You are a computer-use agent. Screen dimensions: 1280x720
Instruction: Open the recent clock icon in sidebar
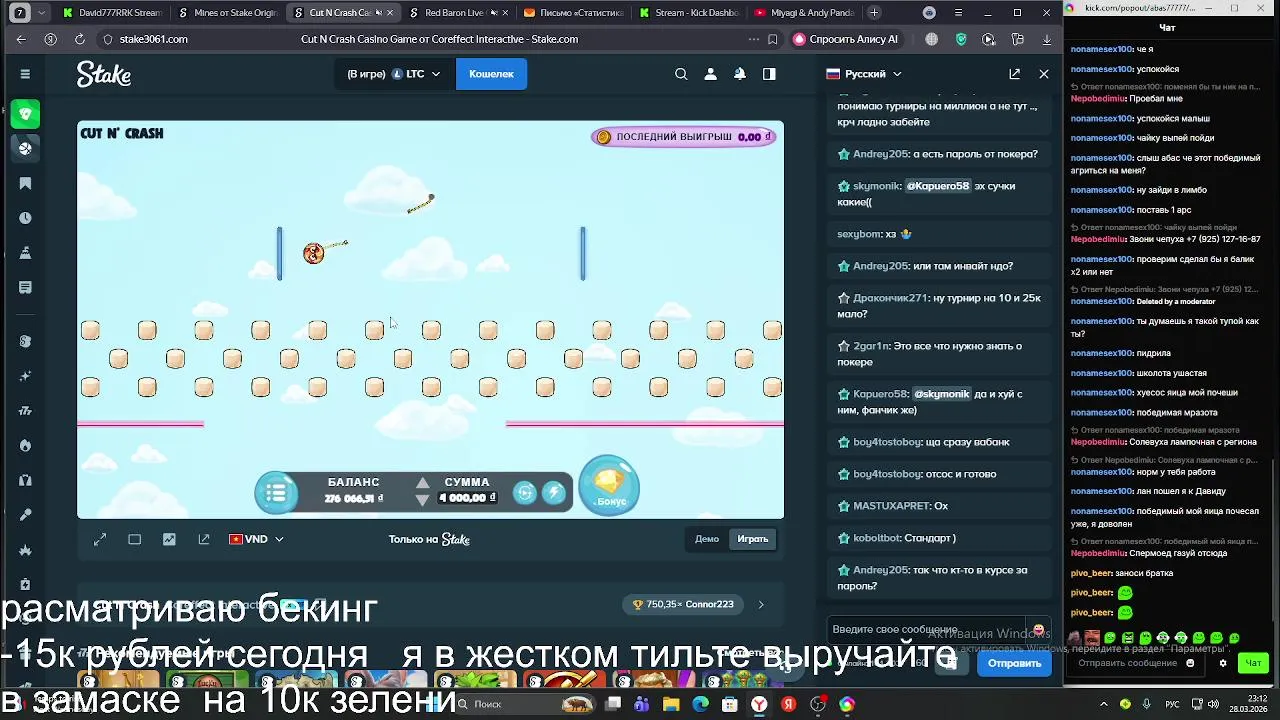click(25, 218)
